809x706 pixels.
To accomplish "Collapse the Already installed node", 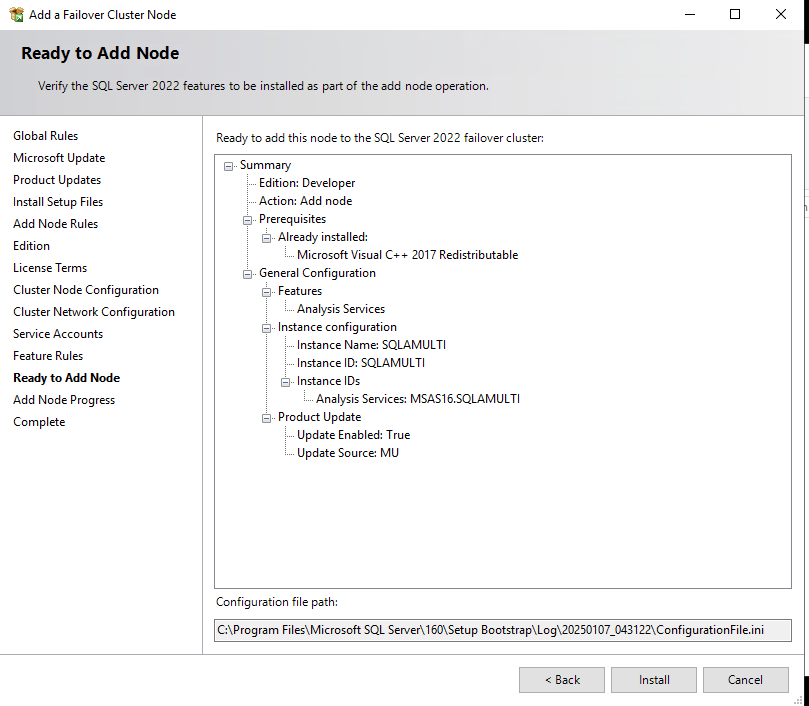I will (x=266, y=238).
